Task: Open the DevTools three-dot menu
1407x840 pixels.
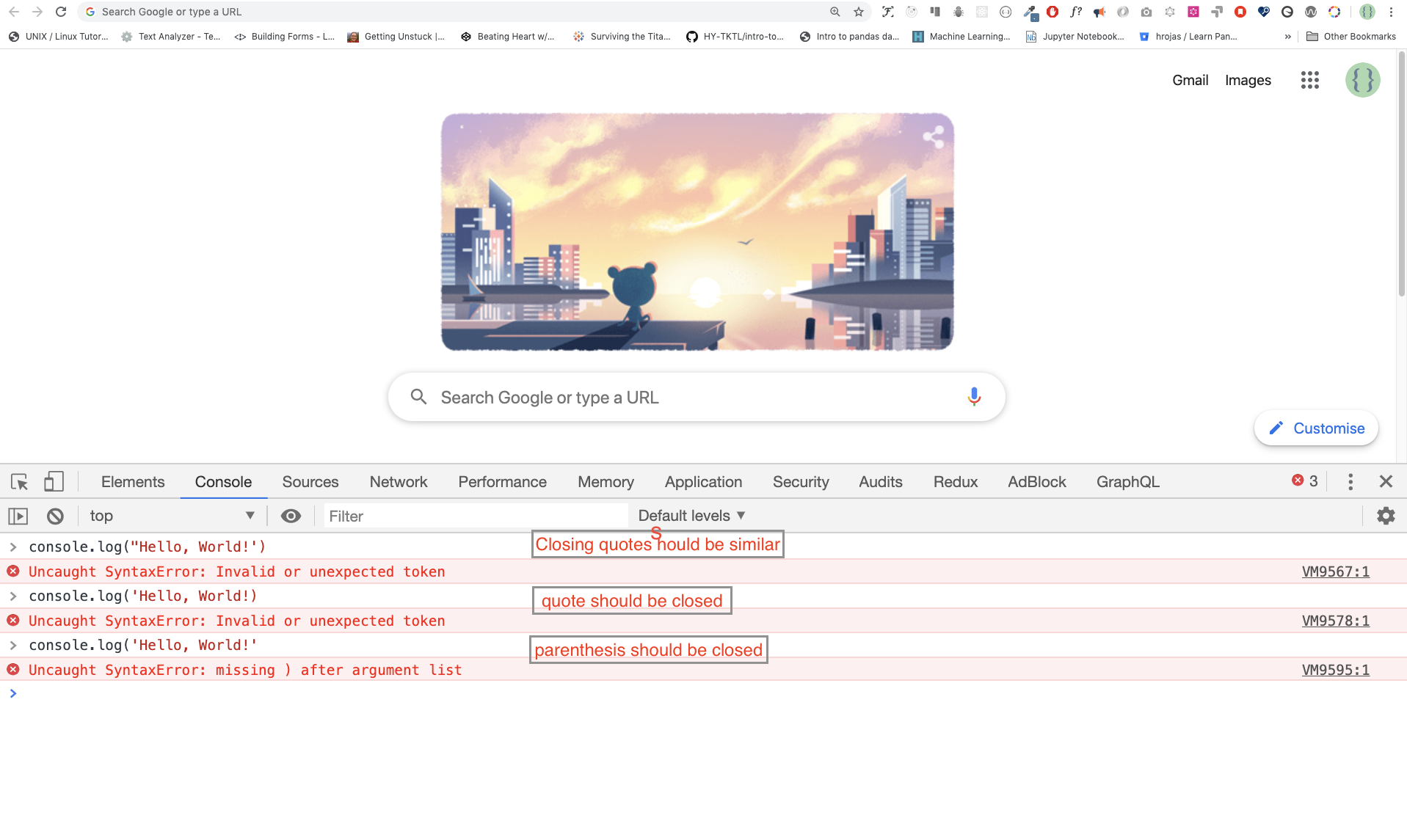Action: pyautogui.click(x=1350, y=481)
